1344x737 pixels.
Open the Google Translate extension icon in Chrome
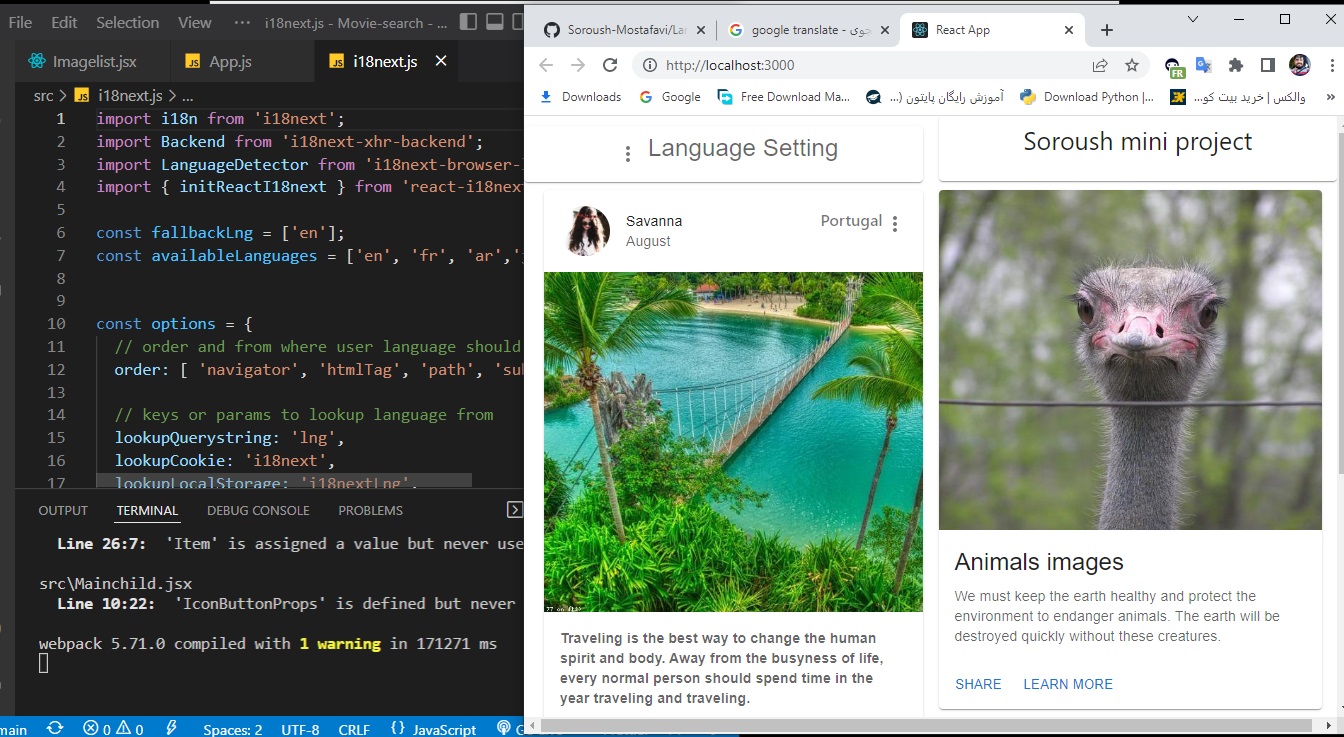(1203, 64)
